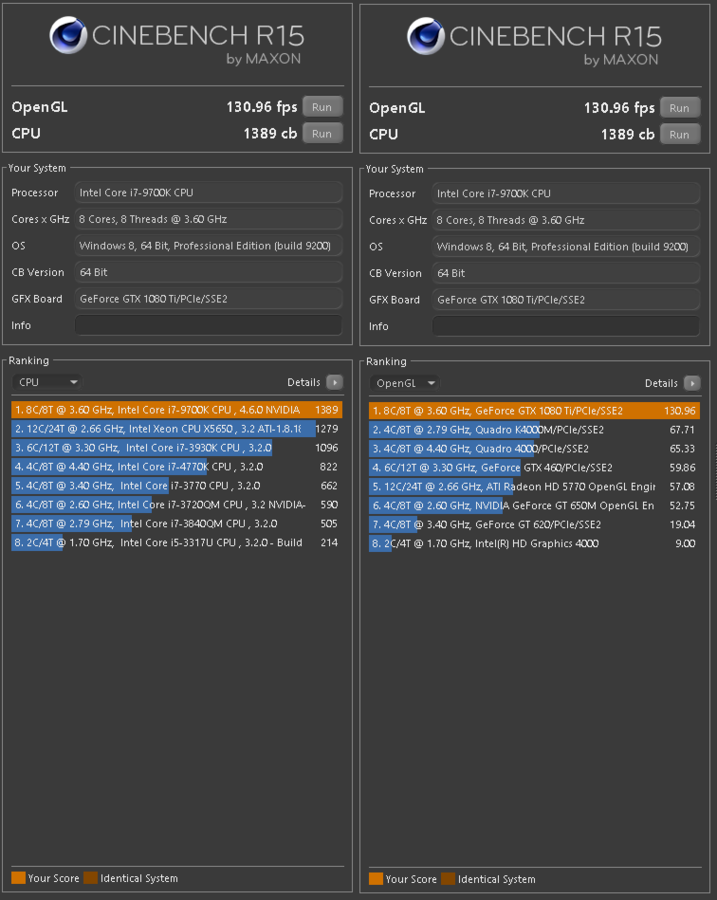Select Core i5-3317U row scoring 214
Viewport: 717px width, 900px height.
point(177,542)
